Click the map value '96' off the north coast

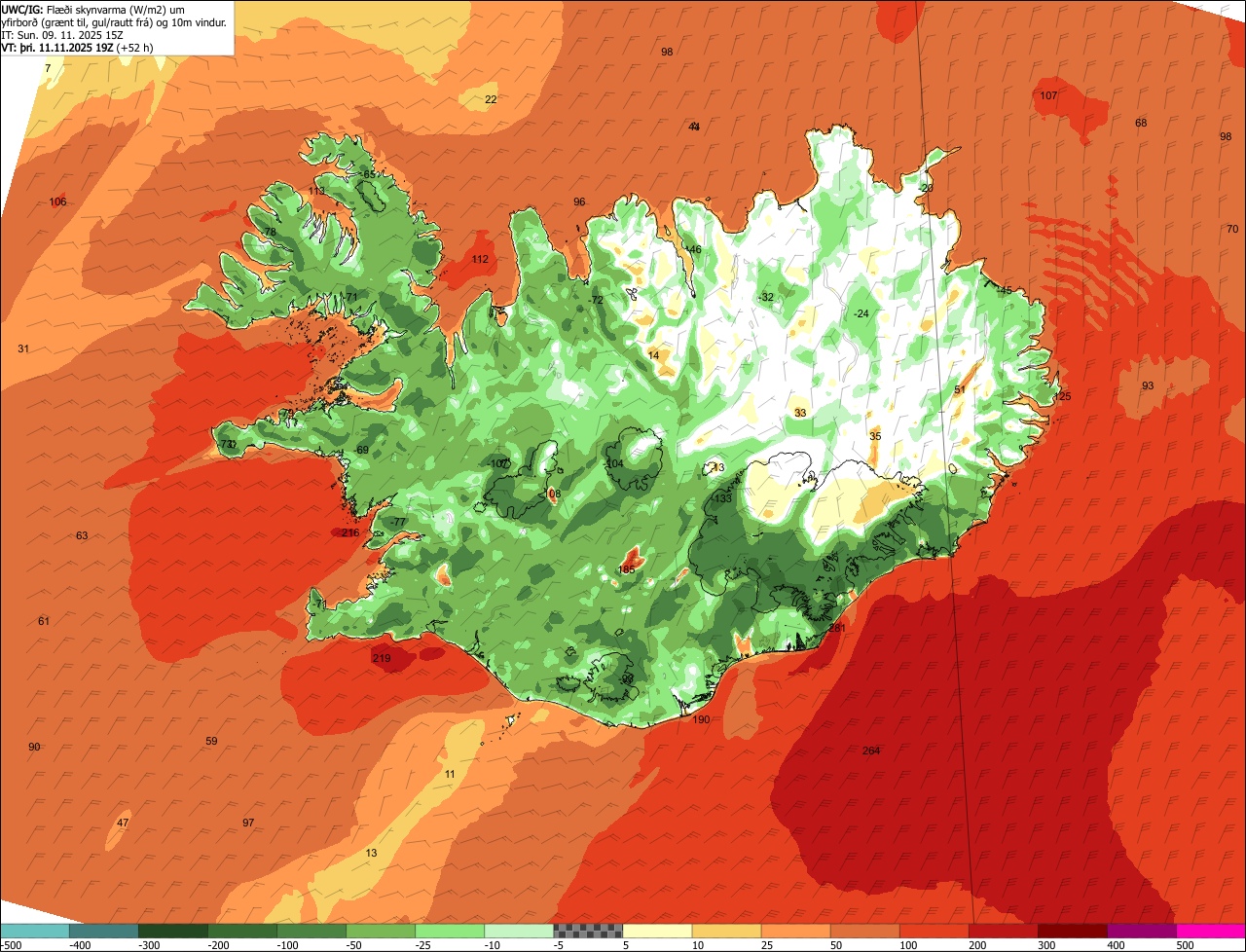(x=579, y=201)
